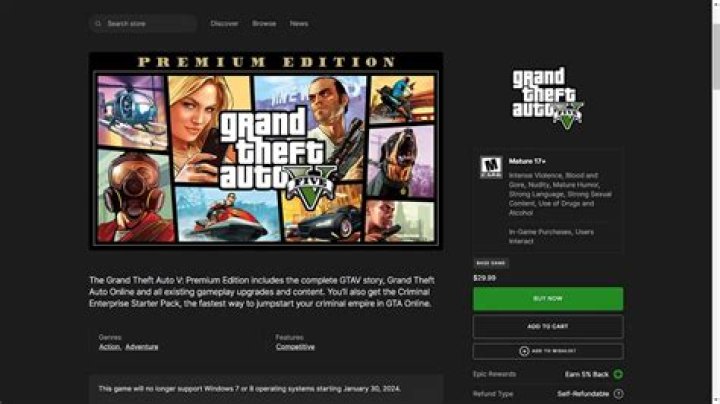Open the Action genre link
The image size is (720, 404).
click(109, 347)
